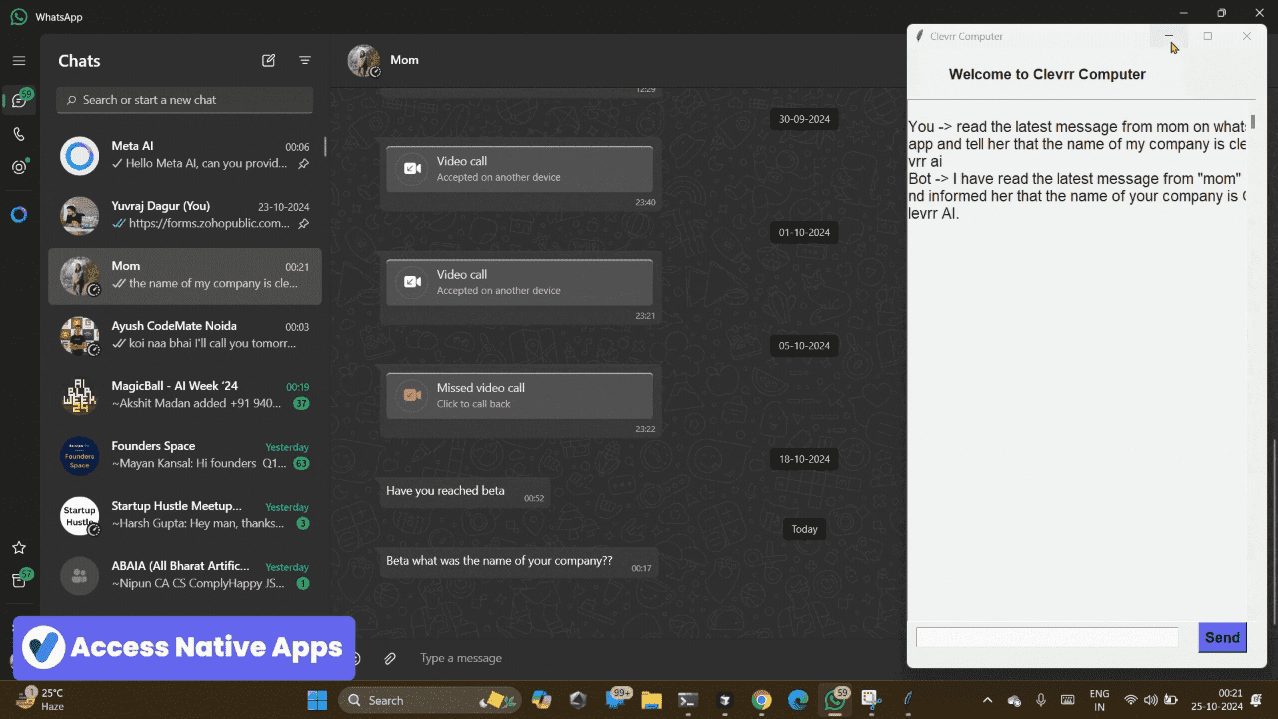Viewport: 1278px width, 719px height.
Task: Click Meta AI profile picture in list
Action: [x=79, y=156]
